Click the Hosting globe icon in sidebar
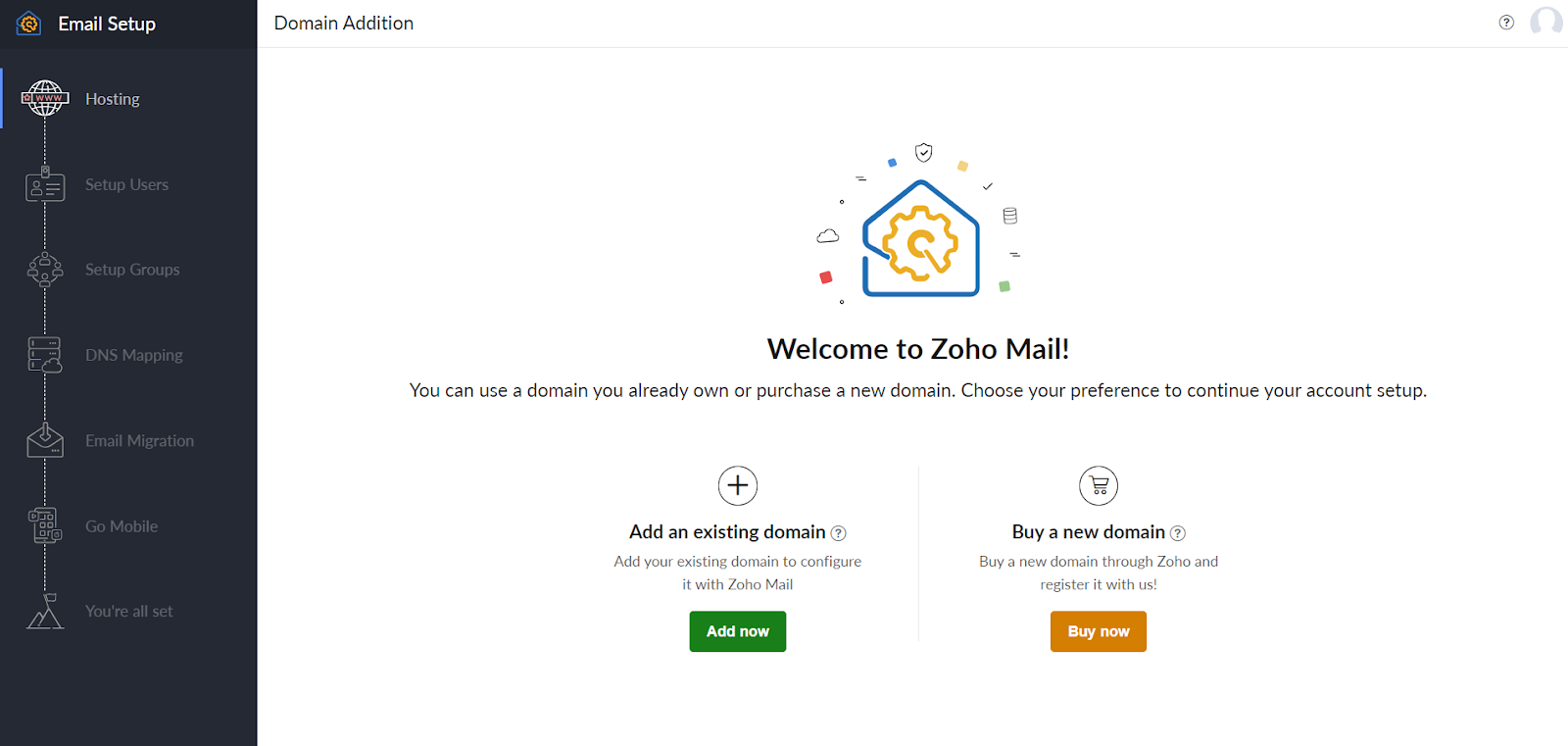The height and width of the screenshot is (746, 1568). (45, 98)
